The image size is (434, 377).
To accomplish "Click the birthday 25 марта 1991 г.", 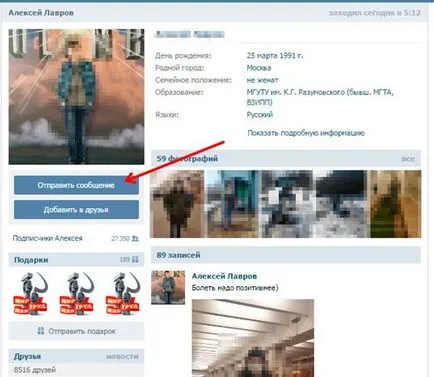I will pyautogui.click(x=275, y=55).
